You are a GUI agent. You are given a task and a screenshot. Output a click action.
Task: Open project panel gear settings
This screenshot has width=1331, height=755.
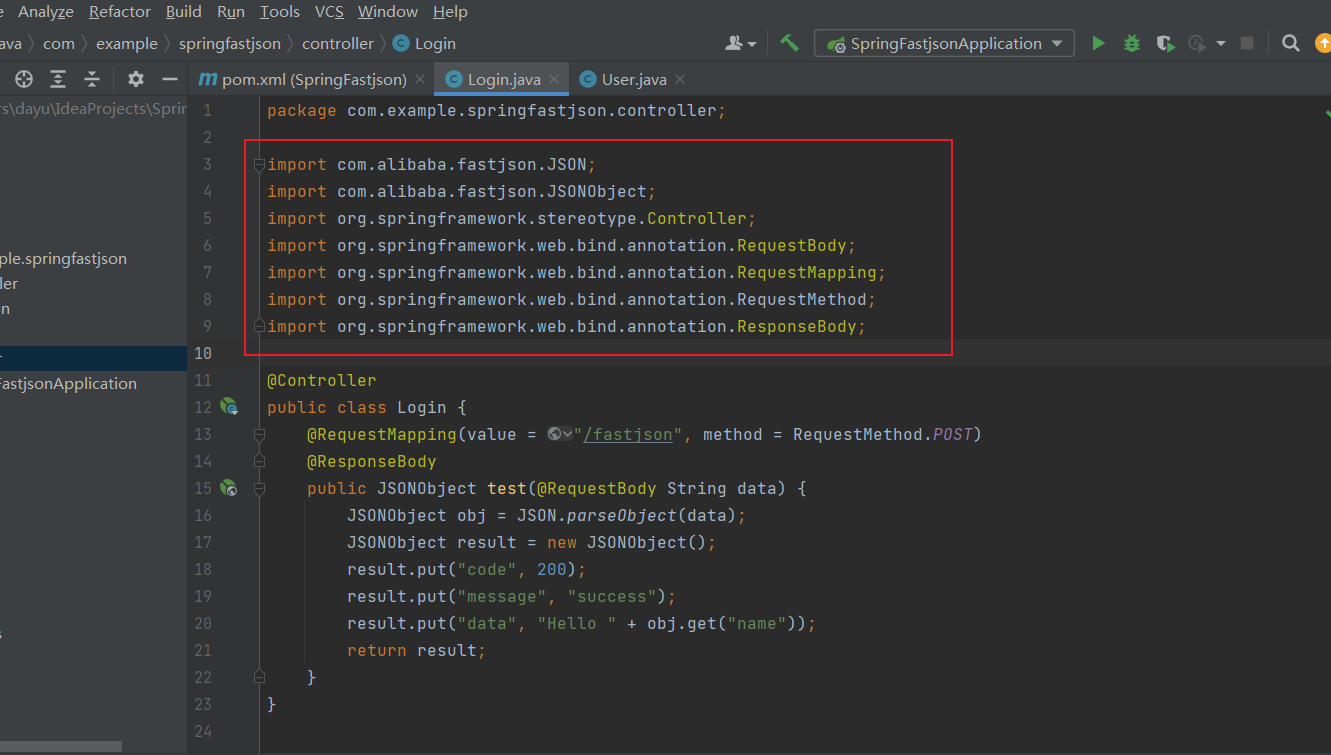136,79
